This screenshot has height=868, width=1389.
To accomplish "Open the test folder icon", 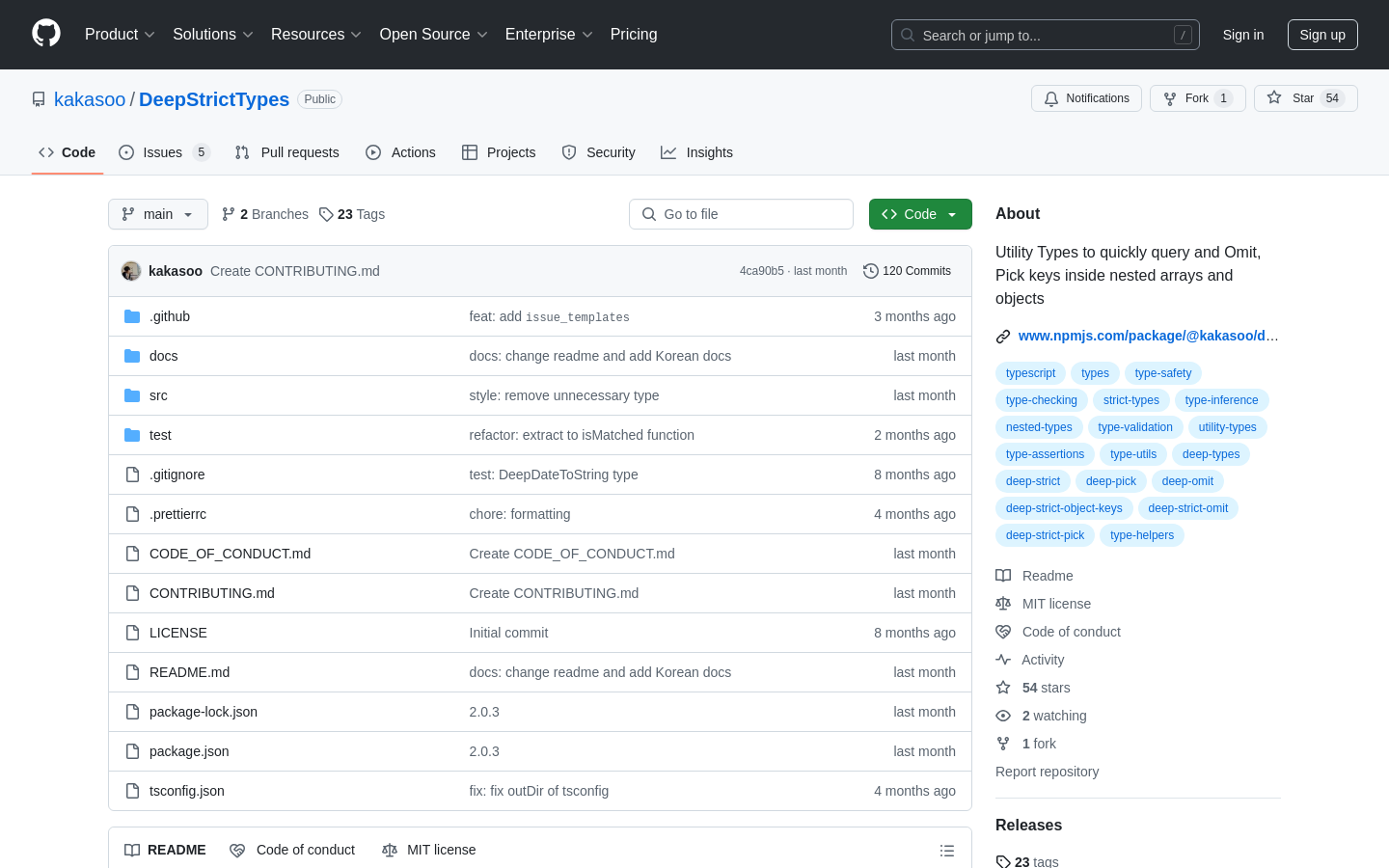I will pyautogui.click(x=132, y=435).
